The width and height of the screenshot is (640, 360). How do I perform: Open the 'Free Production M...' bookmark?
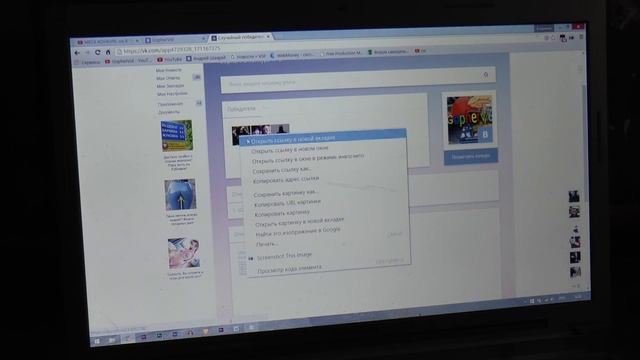tap(341, 53)
